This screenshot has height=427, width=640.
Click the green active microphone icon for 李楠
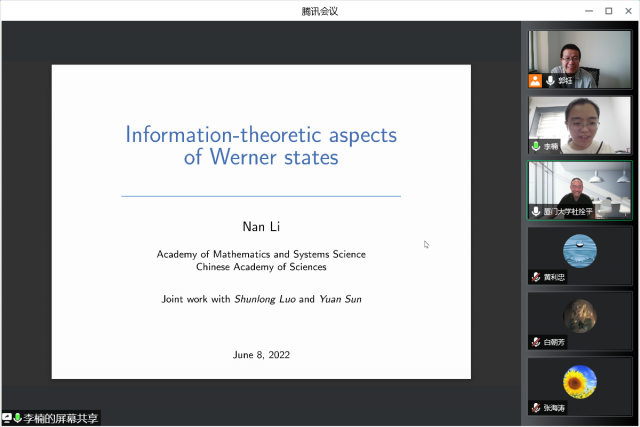point(536,146)
